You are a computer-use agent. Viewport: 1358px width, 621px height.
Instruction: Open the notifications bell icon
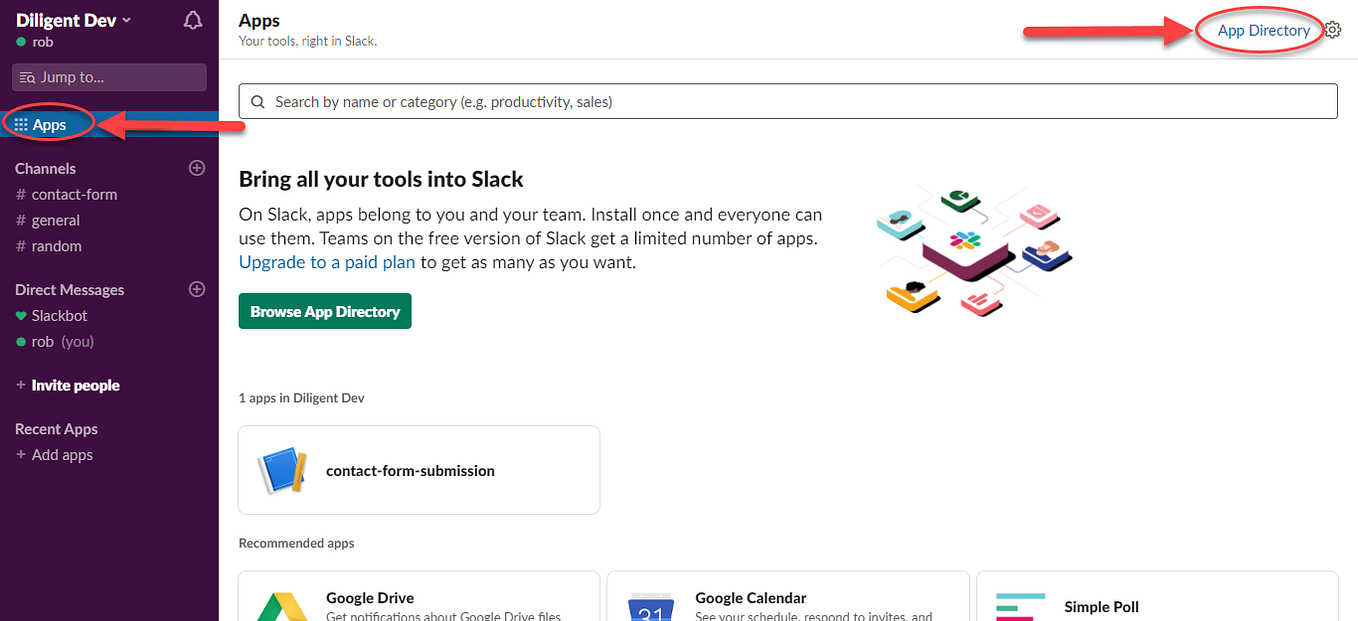tap(193, 21)
